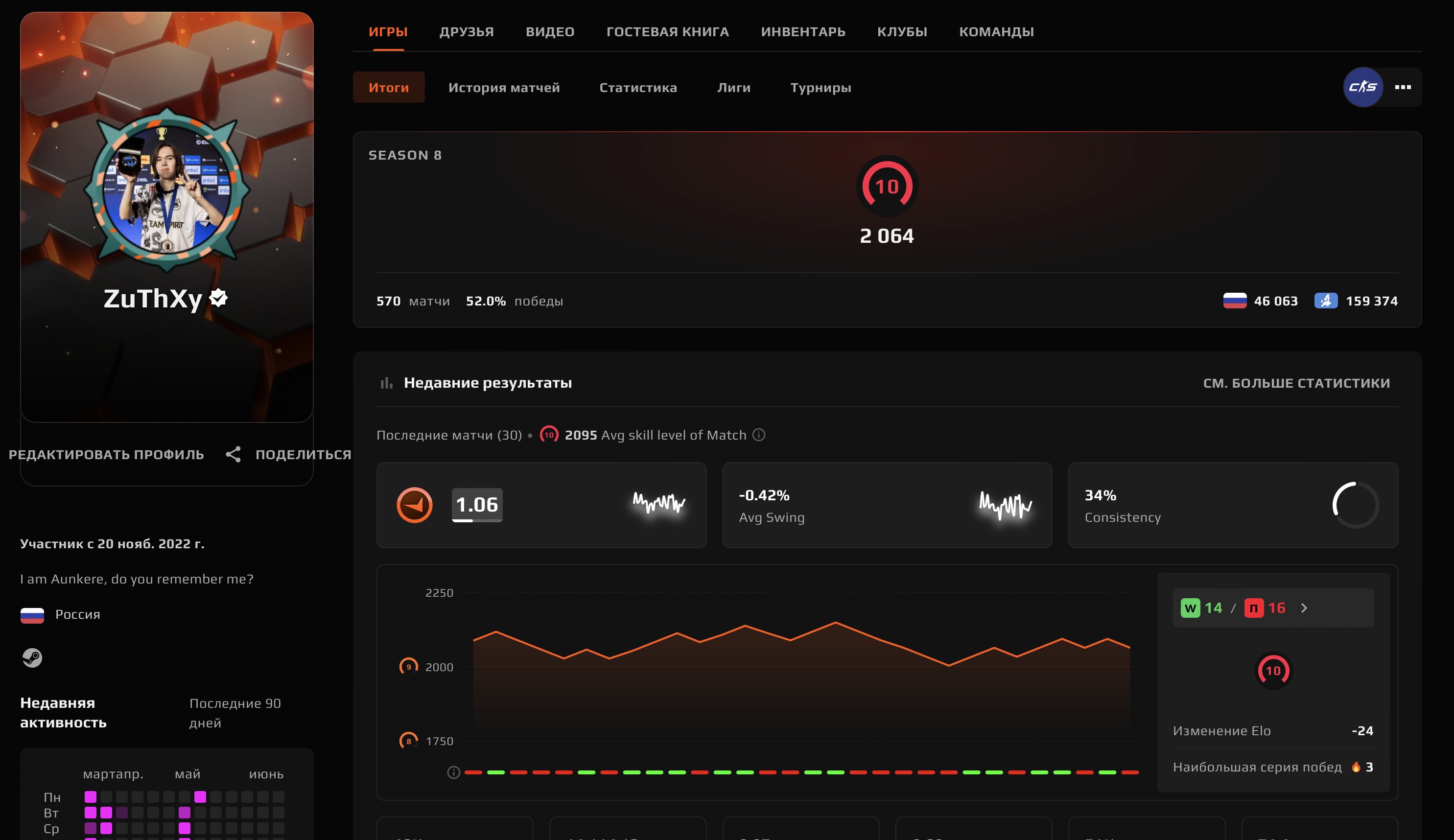Click the Consistency circular progress indicator
The height and width of the screenshot is (840, 1454).
(x=1355, y=505)
